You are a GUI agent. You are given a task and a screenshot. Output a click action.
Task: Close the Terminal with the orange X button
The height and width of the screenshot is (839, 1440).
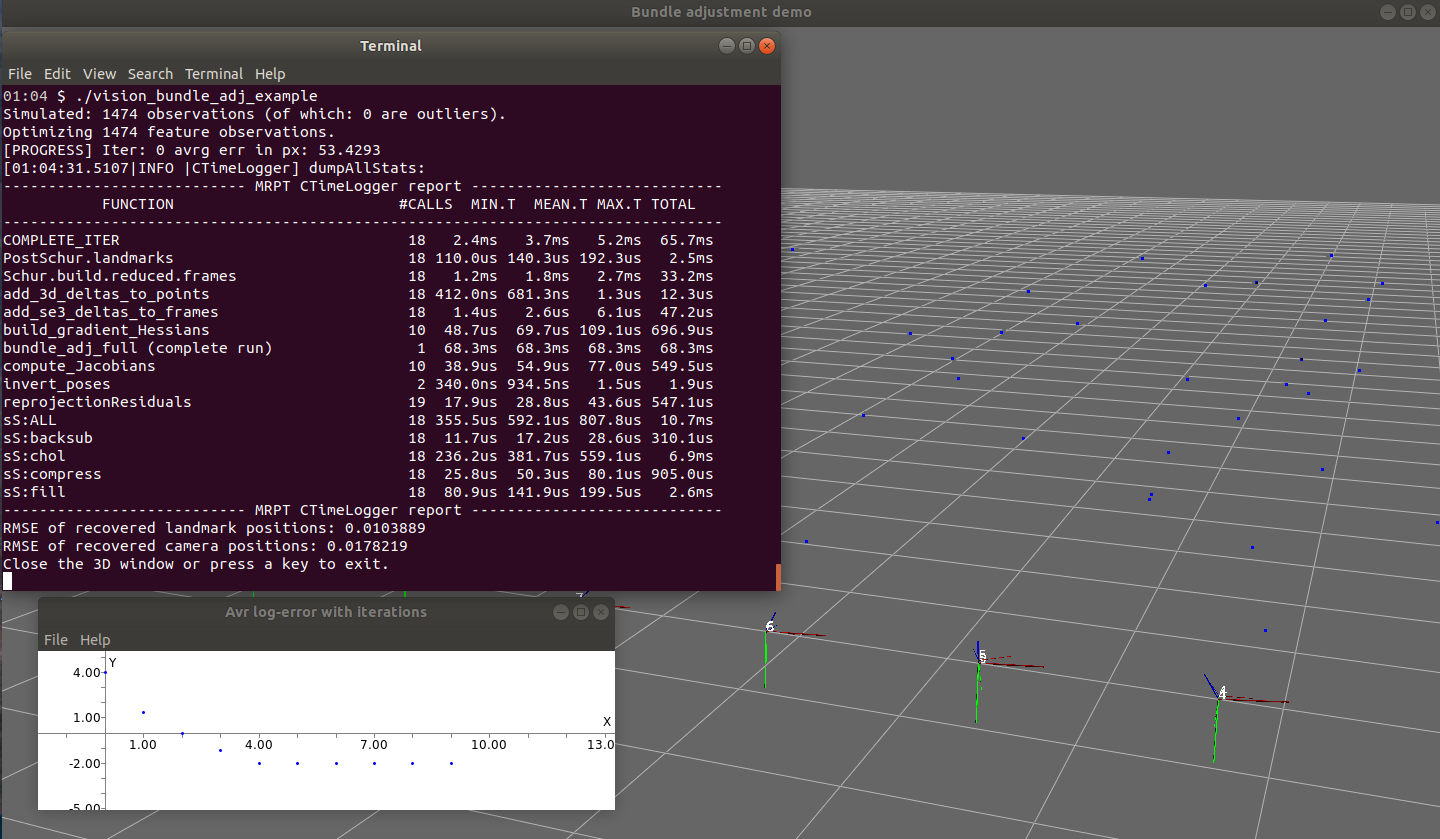click(766, 45)
